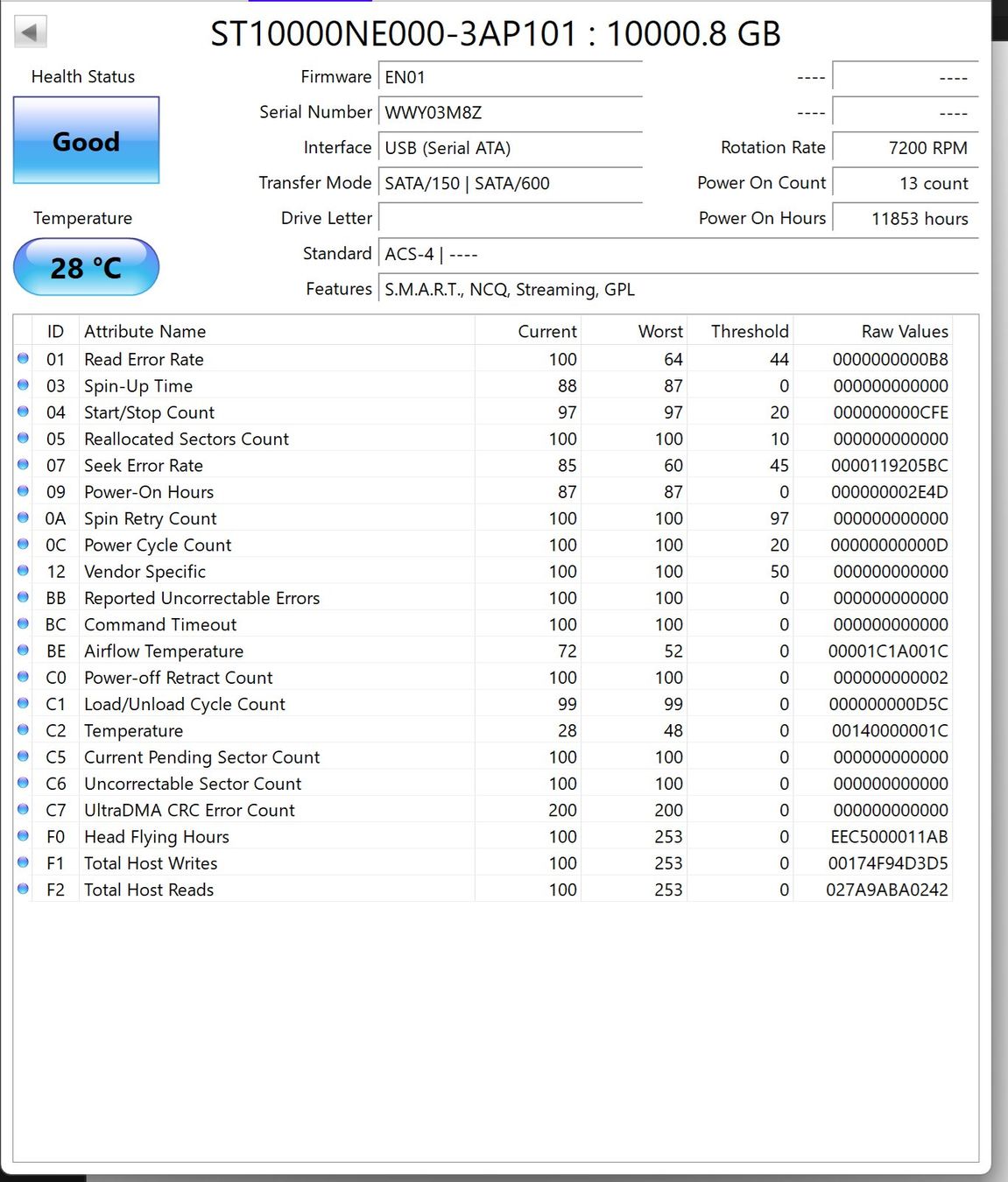This screenshot has width=1008, height=1182.
Task: Click the Rotation Rate value 7200 RPM
Action: pos(906,148)
